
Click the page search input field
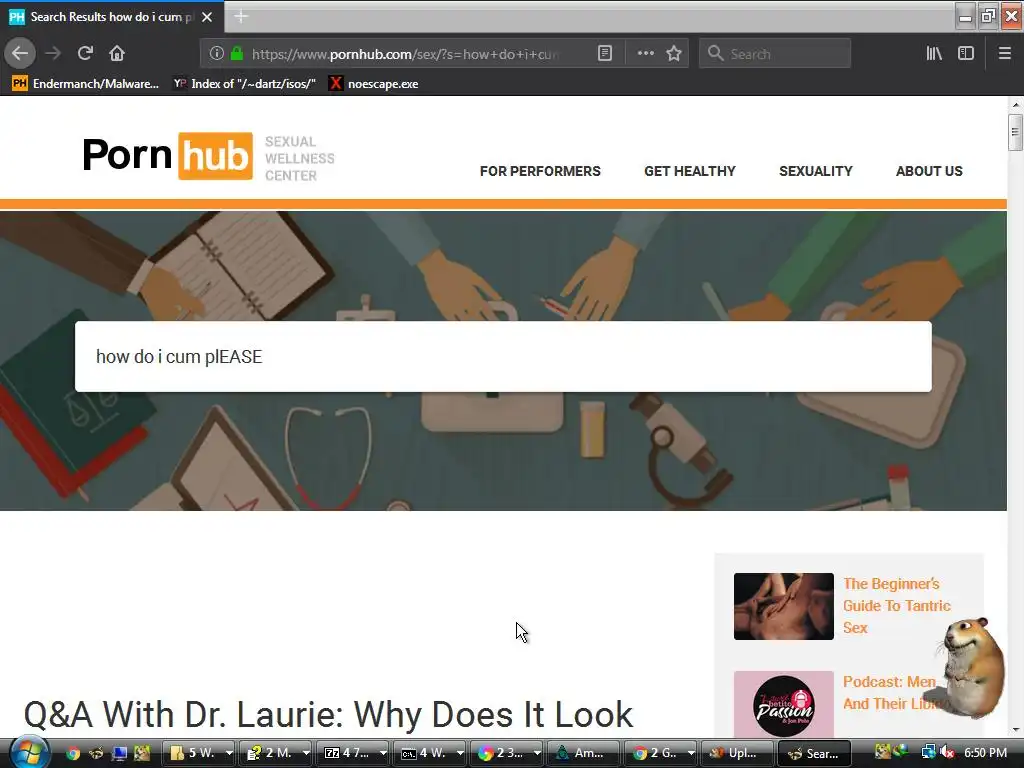pyautogui.click(x=503, y=357)
